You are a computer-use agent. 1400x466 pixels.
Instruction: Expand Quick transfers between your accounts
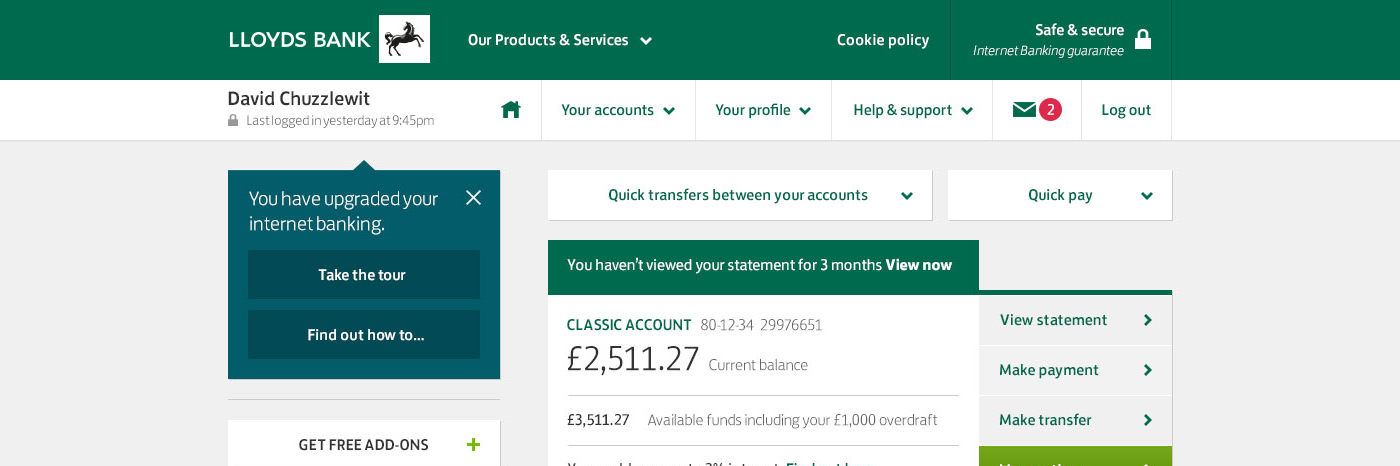coord(740,195)
